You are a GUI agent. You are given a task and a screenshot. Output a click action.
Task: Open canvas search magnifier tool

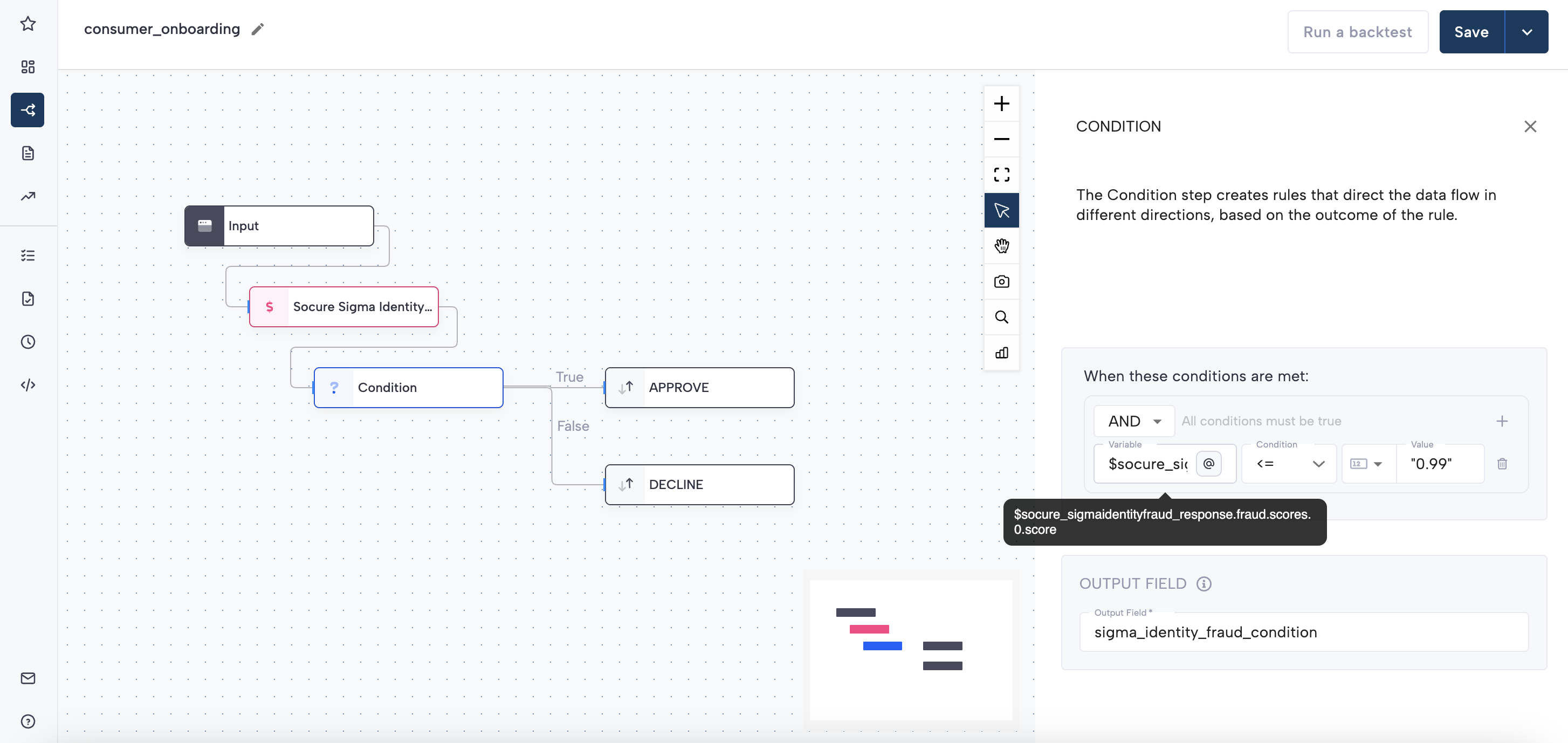(x=1001, y=317)
